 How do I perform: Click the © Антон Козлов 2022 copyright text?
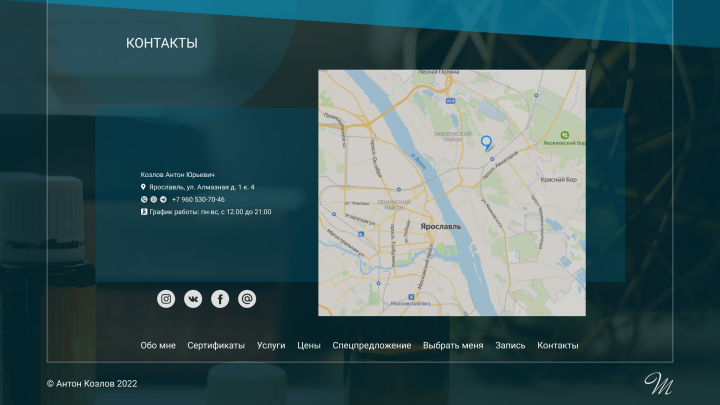[92, 383]
